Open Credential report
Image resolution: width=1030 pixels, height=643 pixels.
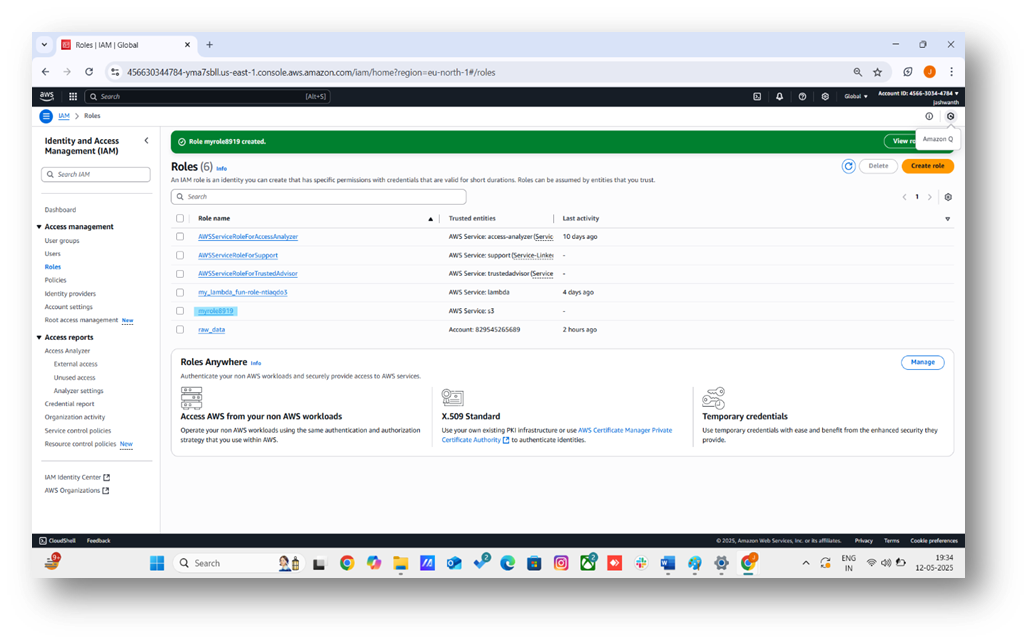(x=69, y=405)
